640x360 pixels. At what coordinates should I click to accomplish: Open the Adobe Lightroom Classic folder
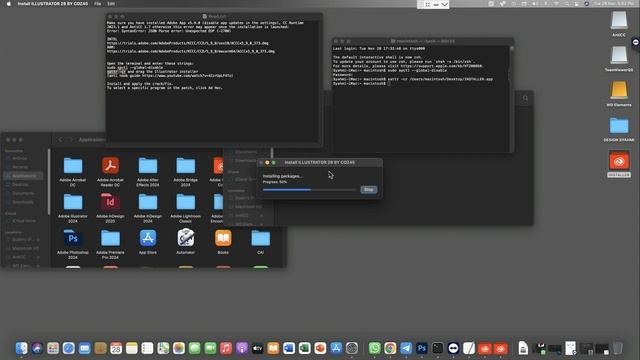click(x=185, y=208)
